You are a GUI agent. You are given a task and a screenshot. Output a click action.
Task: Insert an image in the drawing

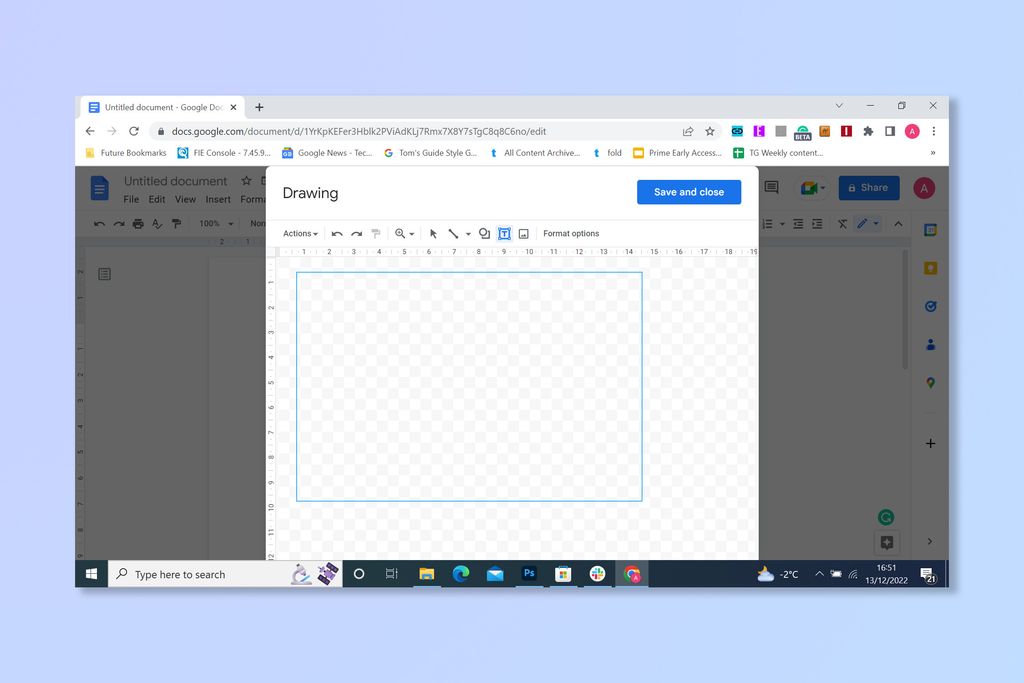pos(524,233)
